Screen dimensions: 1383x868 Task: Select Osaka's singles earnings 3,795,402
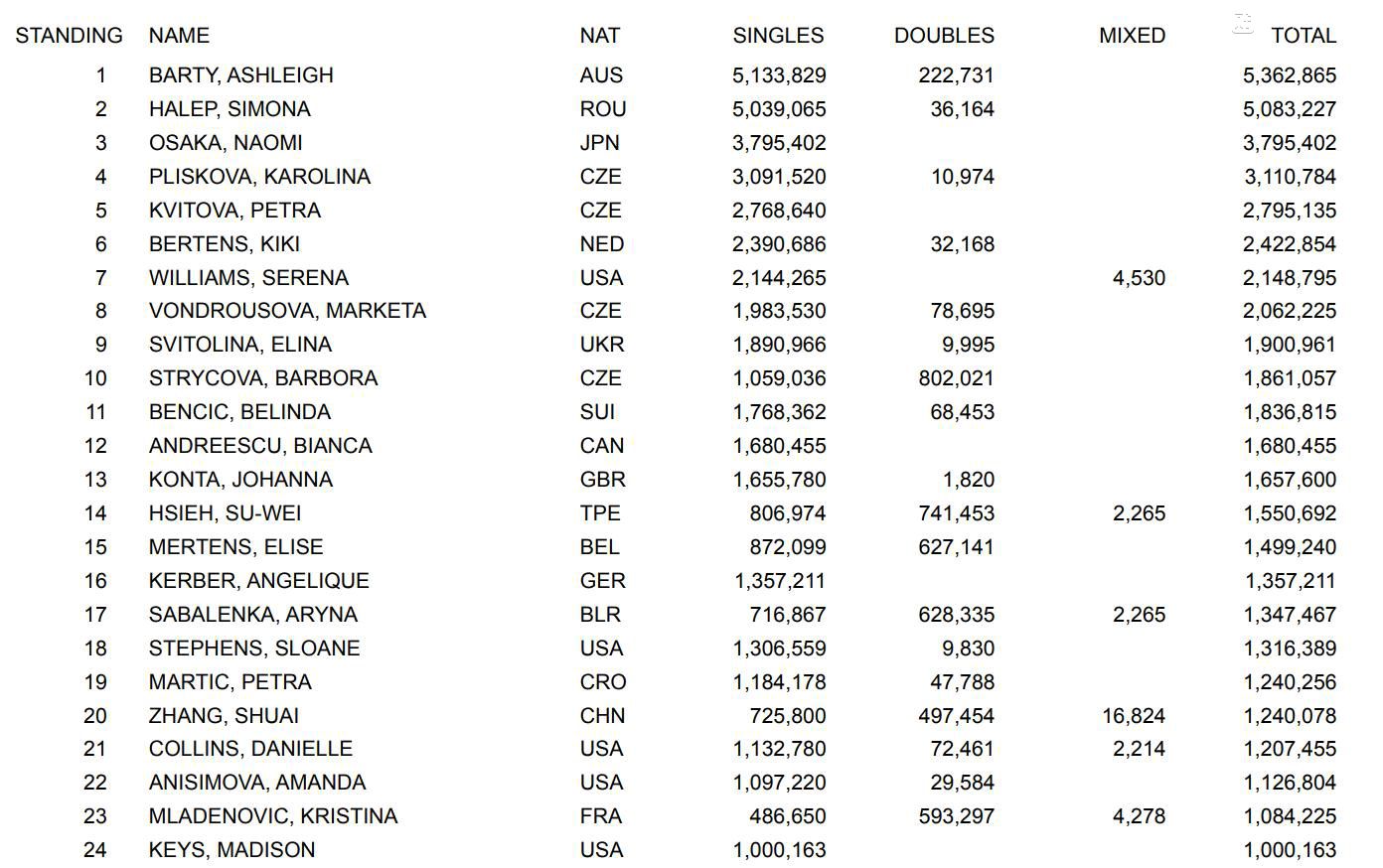(x=779, y=143)
